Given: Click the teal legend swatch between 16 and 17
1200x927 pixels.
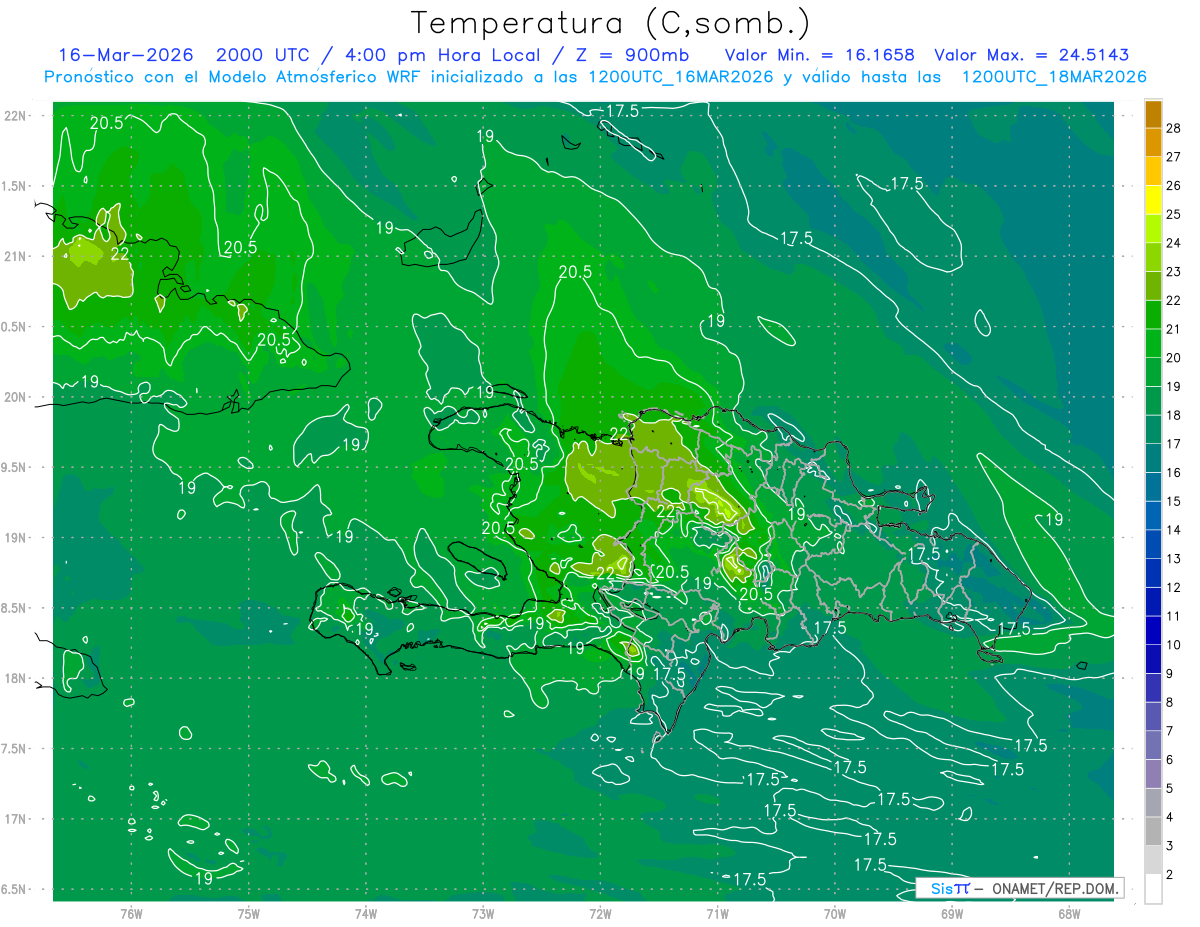Looking at the screenshot, I should pos(1153,458).
